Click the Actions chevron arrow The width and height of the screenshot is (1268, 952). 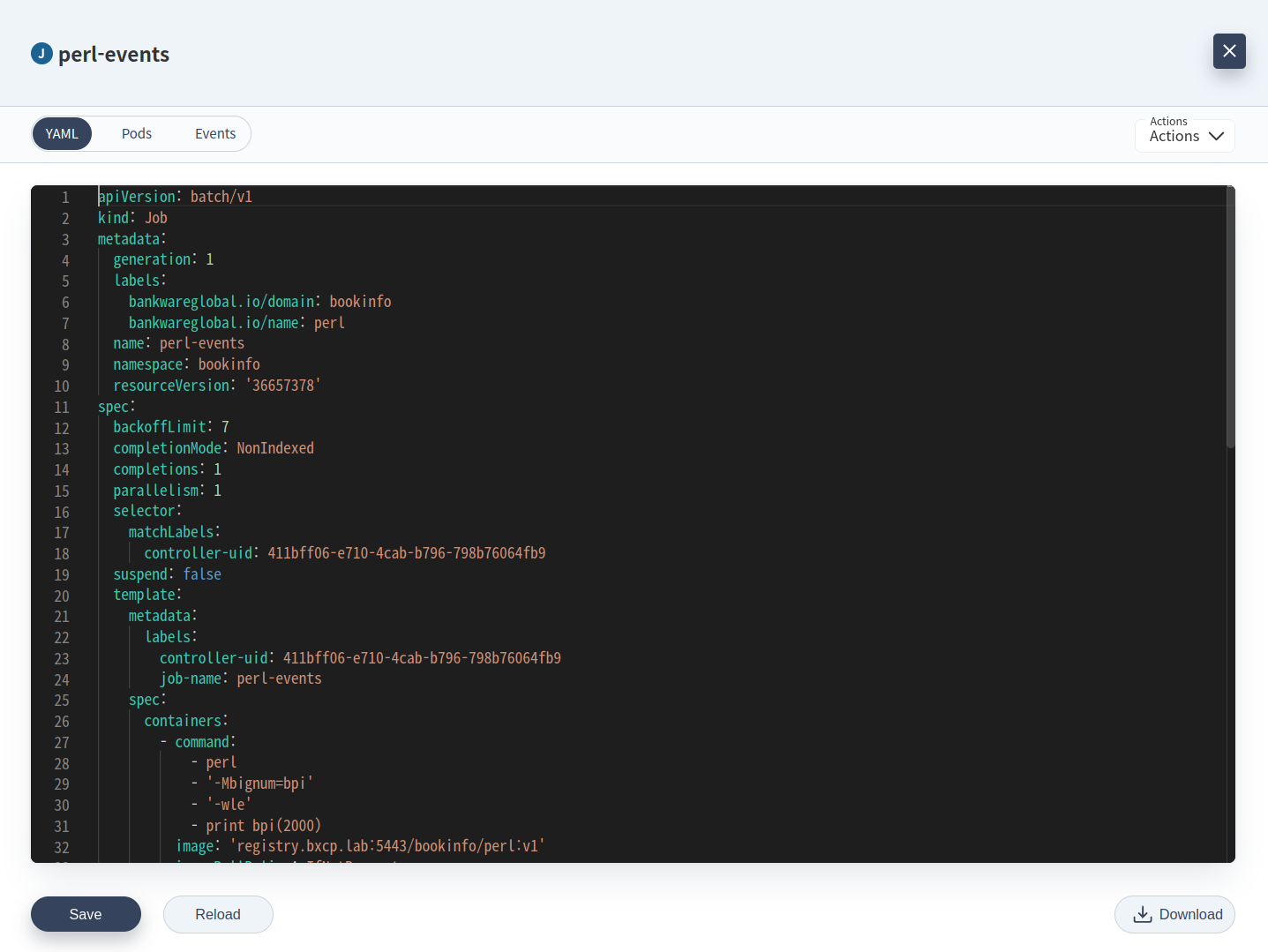(1216, 136)
